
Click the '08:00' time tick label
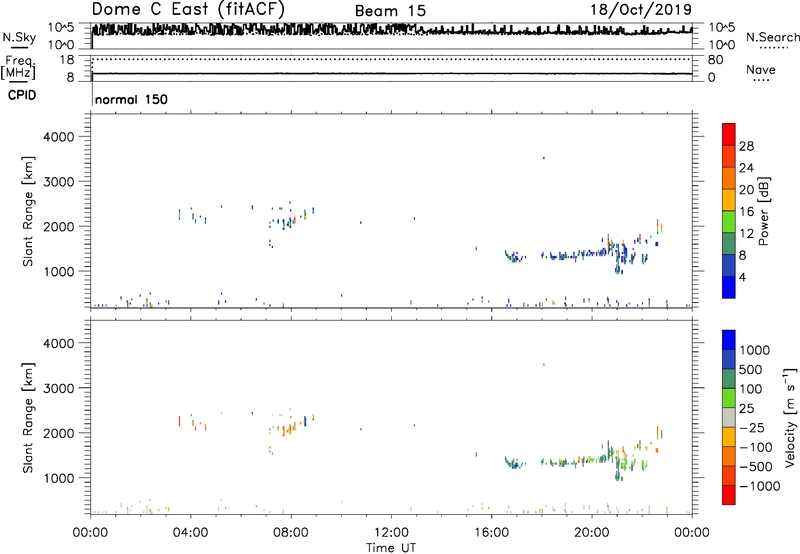tap(291, 533)
